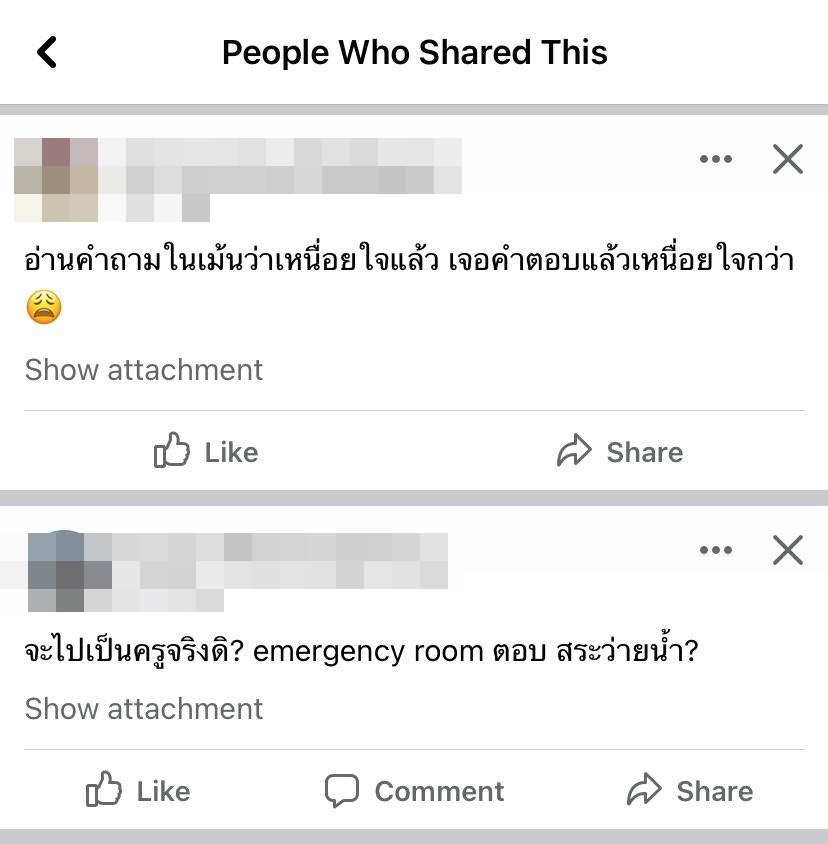Expand Show attachment under emergency room post
The width and height of the screenshot is (828, 844).
(144, 708)
